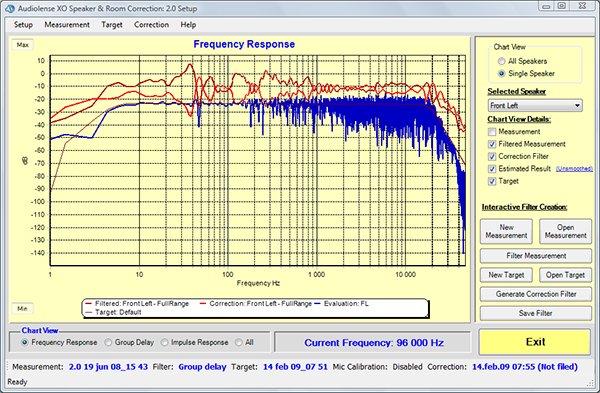Click the Filter Measurement button
The height and width of the screenshot is (393, 600).
tap(536, 256)
